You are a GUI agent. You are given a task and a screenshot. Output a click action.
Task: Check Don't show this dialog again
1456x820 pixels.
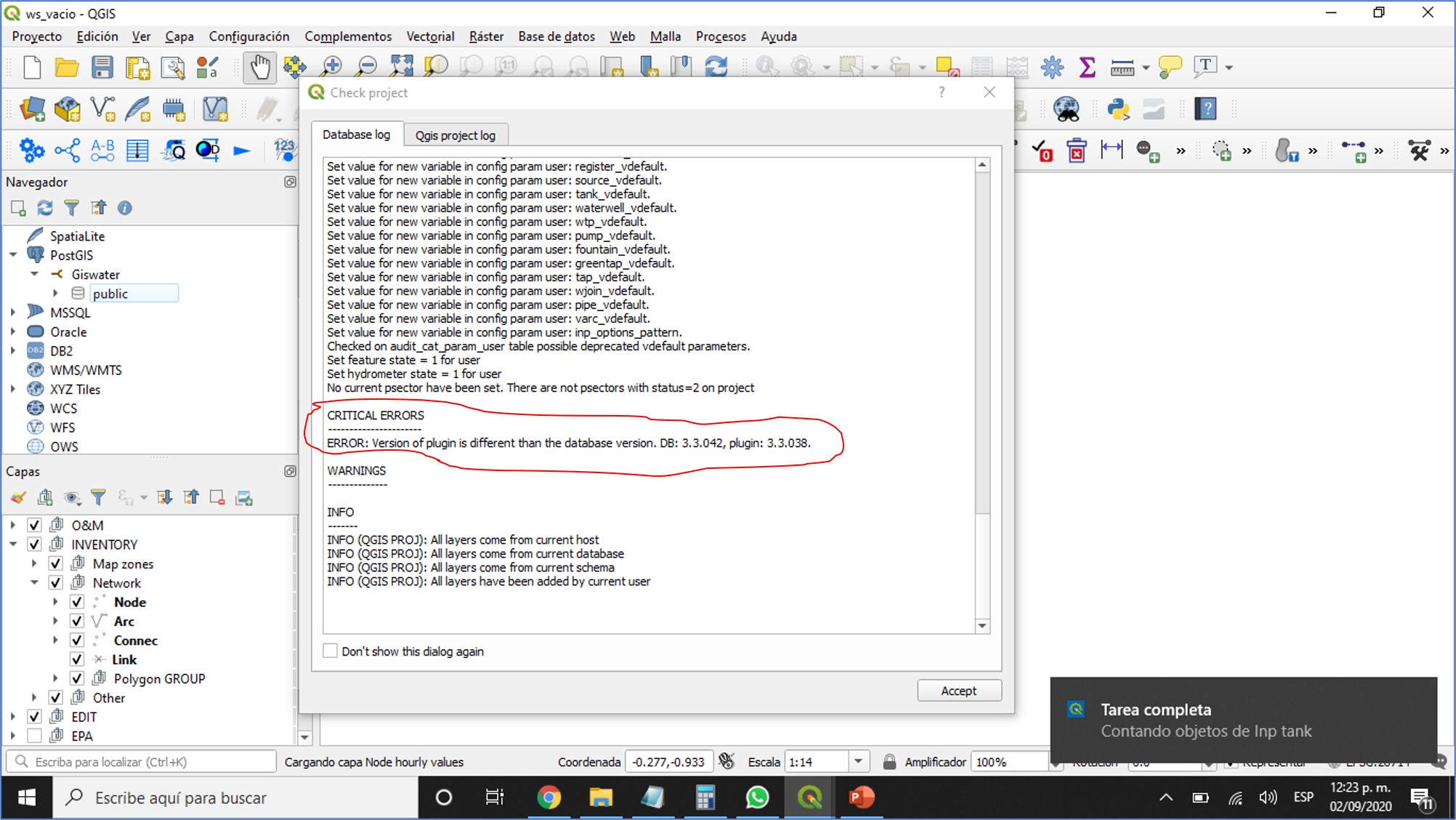(330, 651)
